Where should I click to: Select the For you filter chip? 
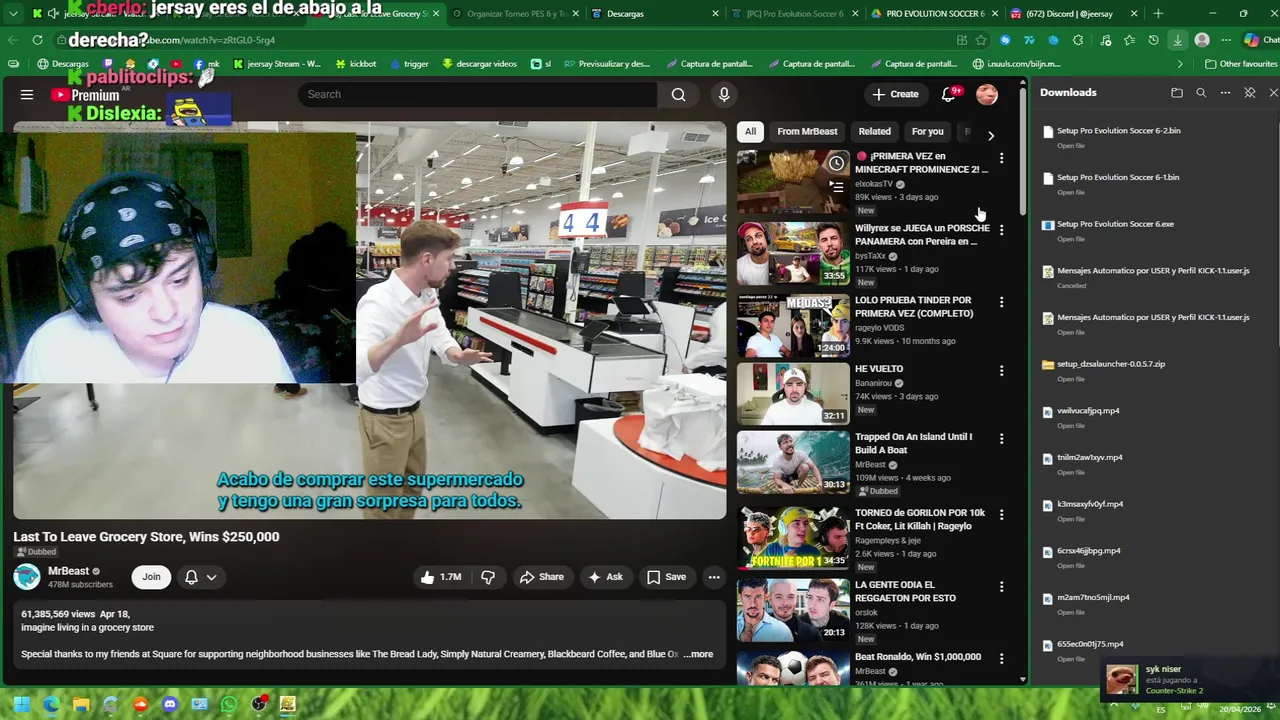pyautogui.click(x=927, y=131)
